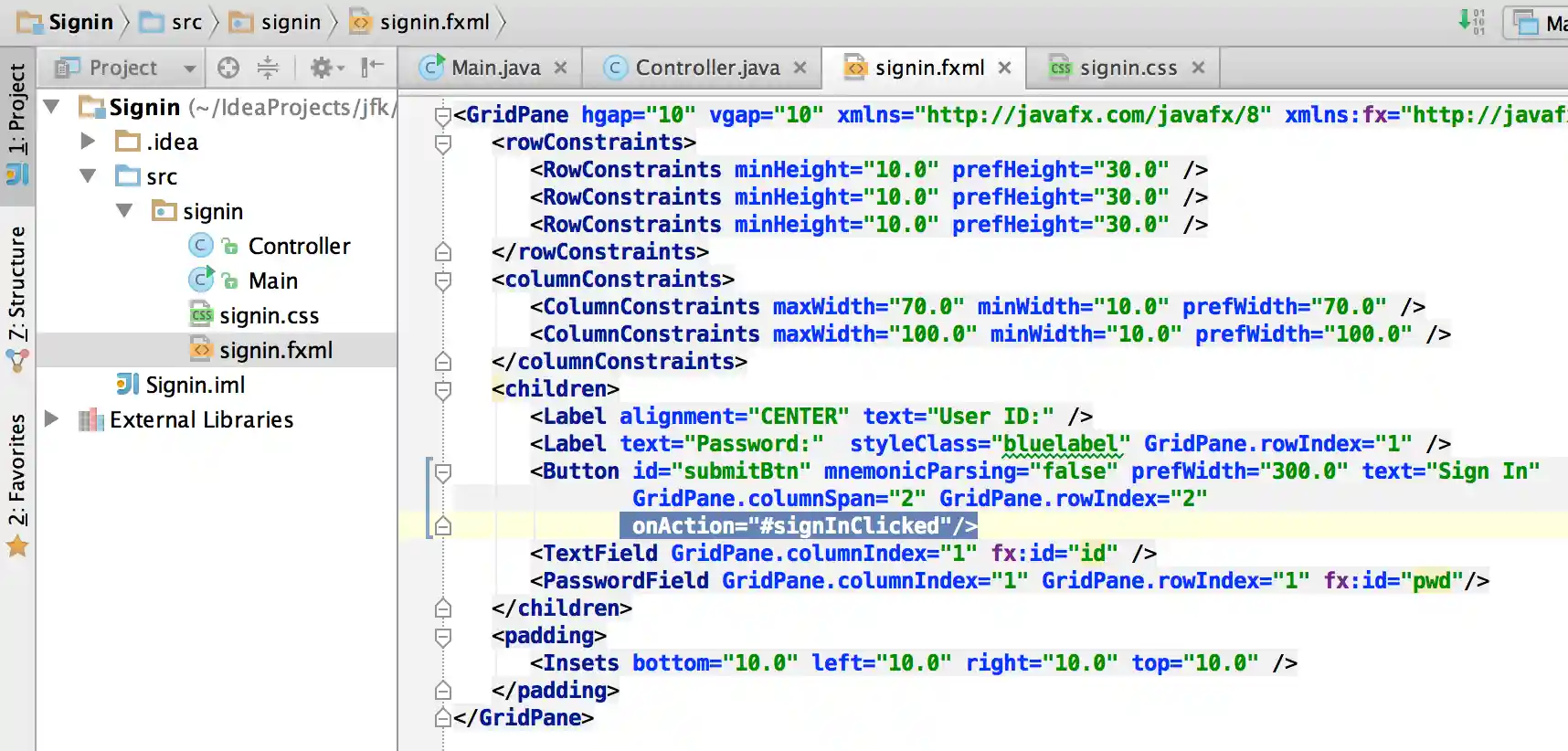The image size is (1568, 751).
Task: Select Signin.iml in project tree
Action: [x=195, y=385]
